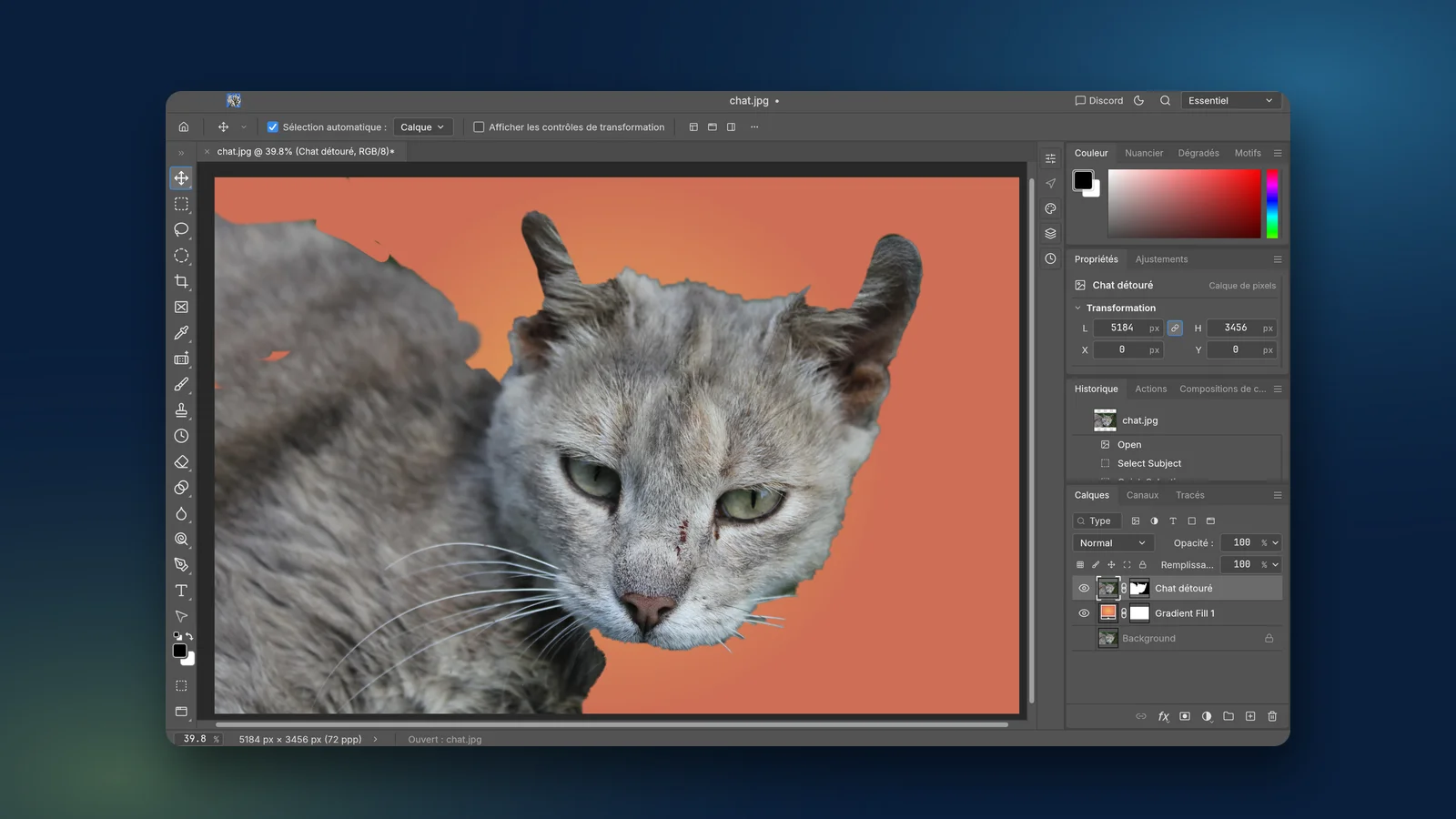The image size is (1456, 819).
Task: Toggle the width-height proportion link
Action: (1175, 329)
